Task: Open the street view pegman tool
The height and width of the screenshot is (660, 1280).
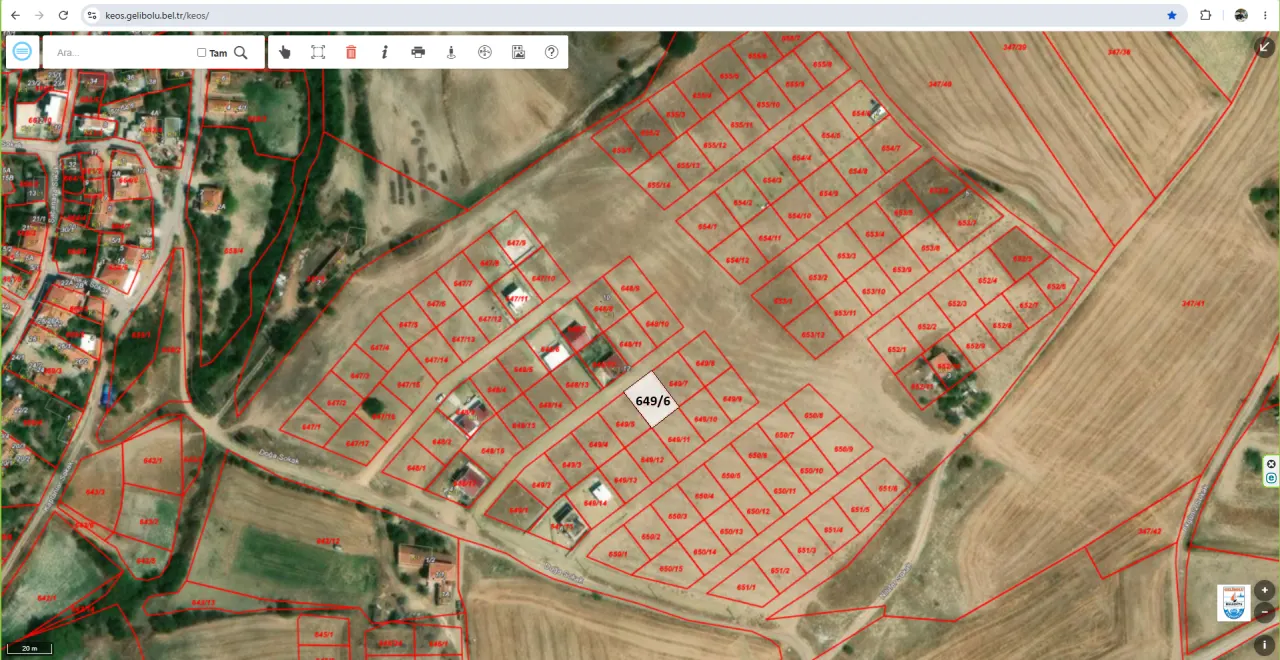Action: [451, 52]
